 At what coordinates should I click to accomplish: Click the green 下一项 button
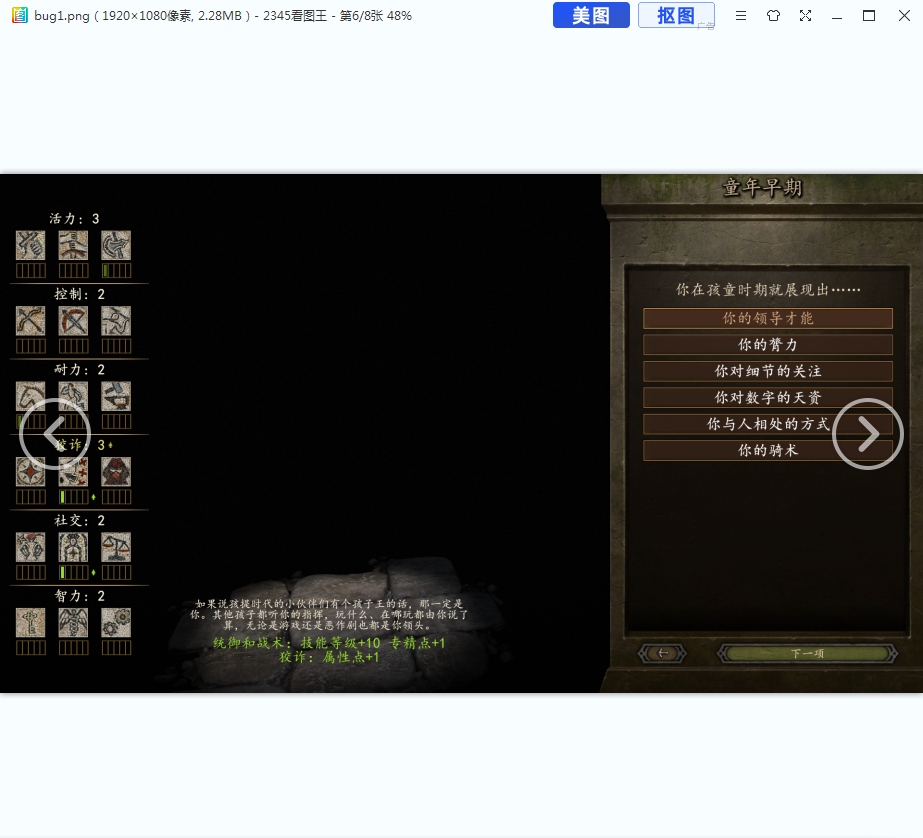tap(807, 653)
